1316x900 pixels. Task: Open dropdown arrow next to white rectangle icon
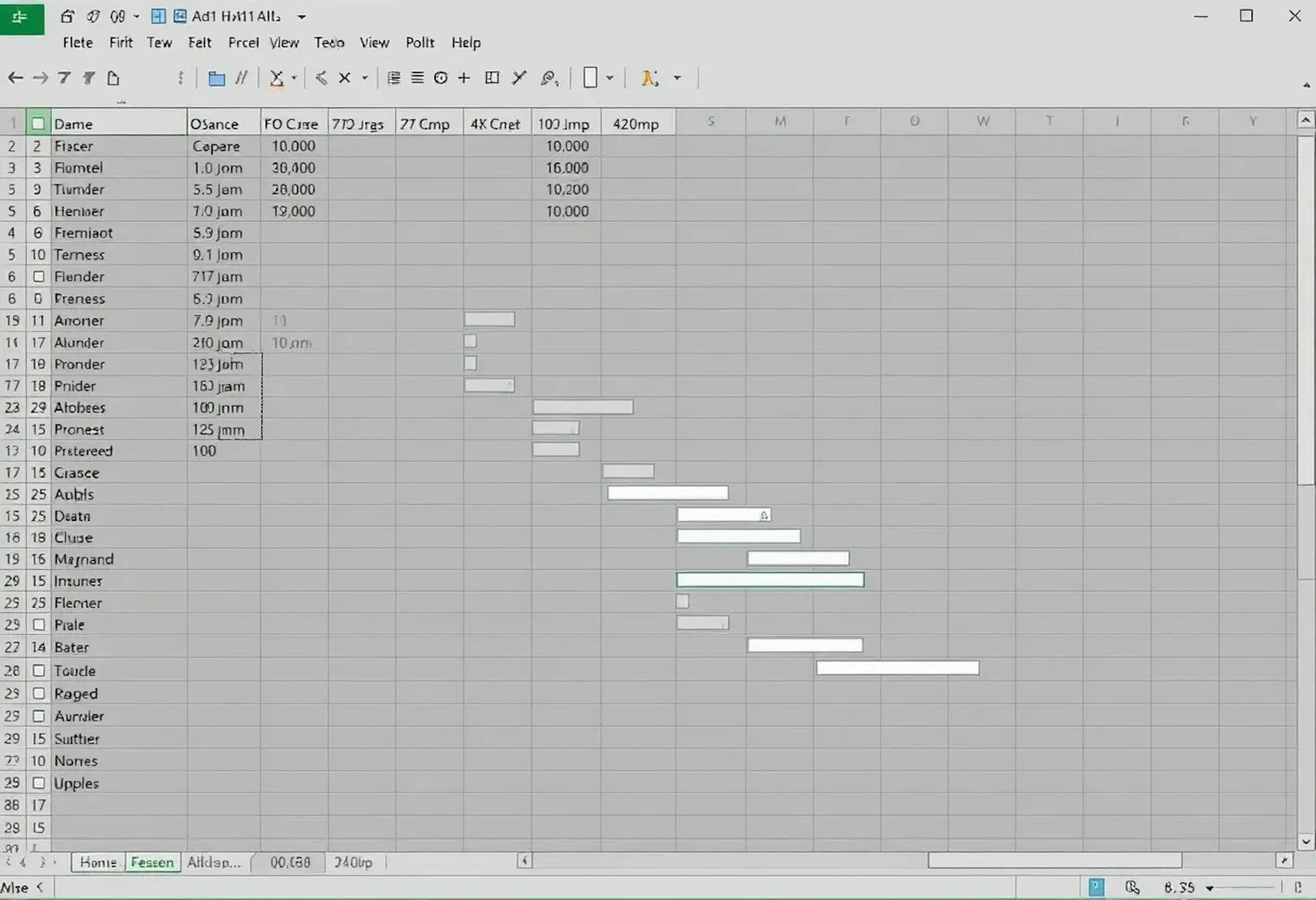pyautogui.click(x=610, y=77)
